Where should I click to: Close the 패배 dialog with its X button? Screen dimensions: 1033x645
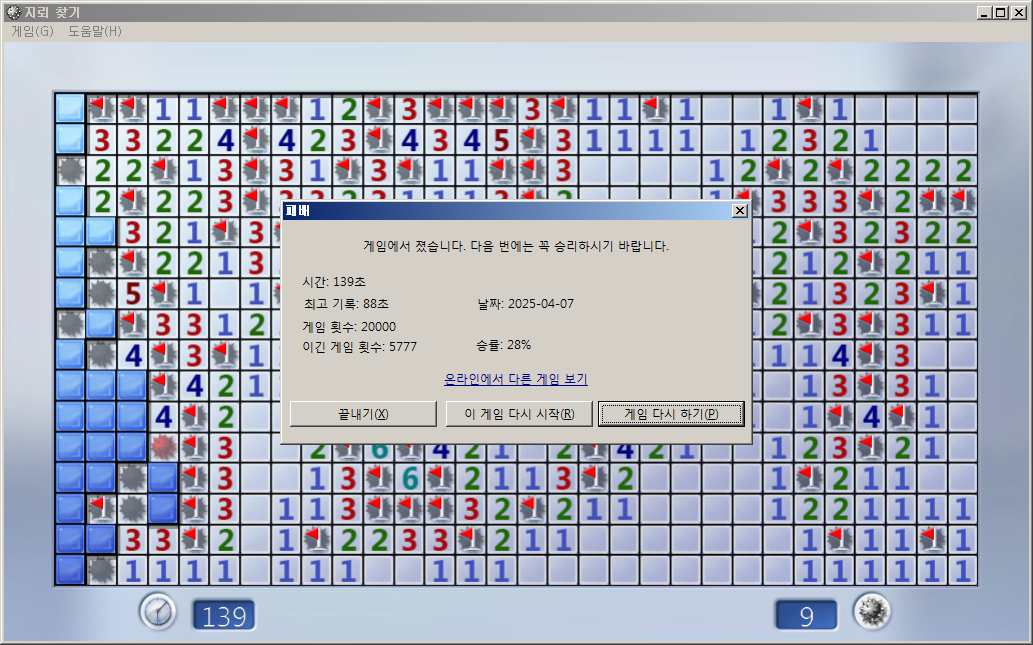click(x=739, y=211)
